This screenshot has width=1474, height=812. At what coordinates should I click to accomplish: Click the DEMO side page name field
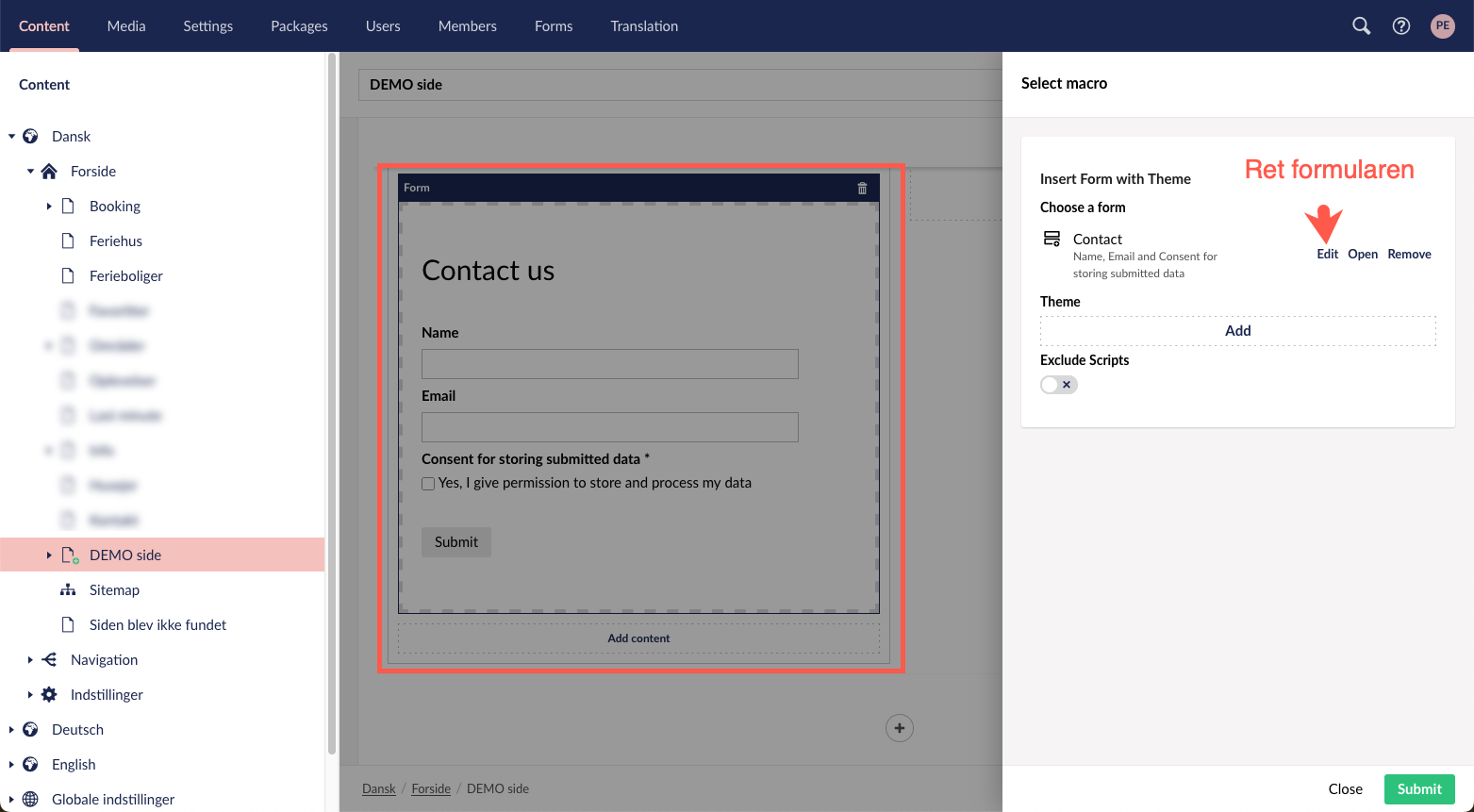click(x=680, y=85)
